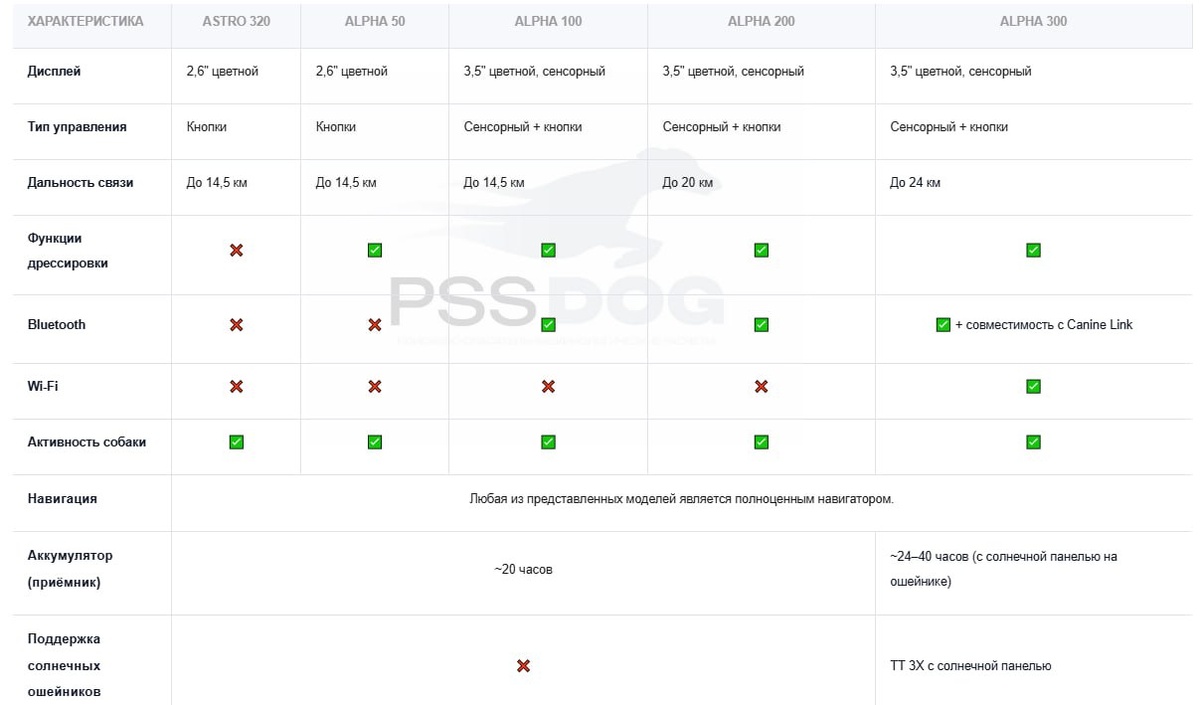Click Alpha 50 range До 14,5 км
This screenshot has height=705, width=1200.
click(x=346, y=183)
